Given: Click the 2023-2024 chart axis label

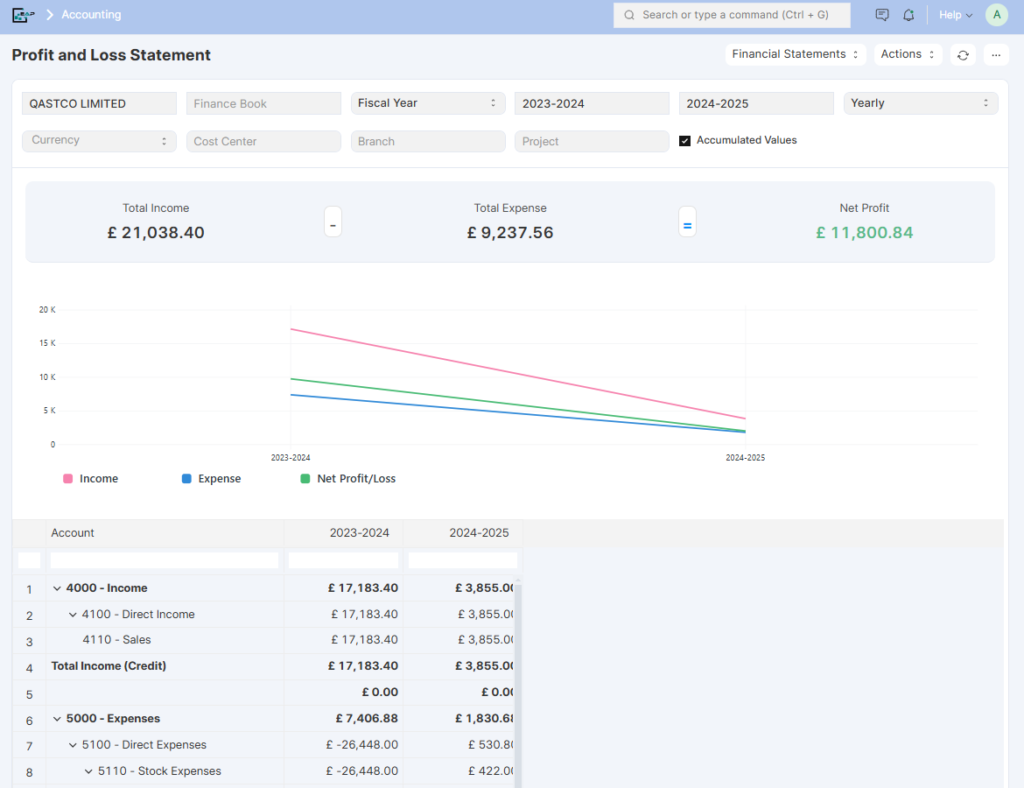Looking at the screenshot, I should click(x=291, y=458).
